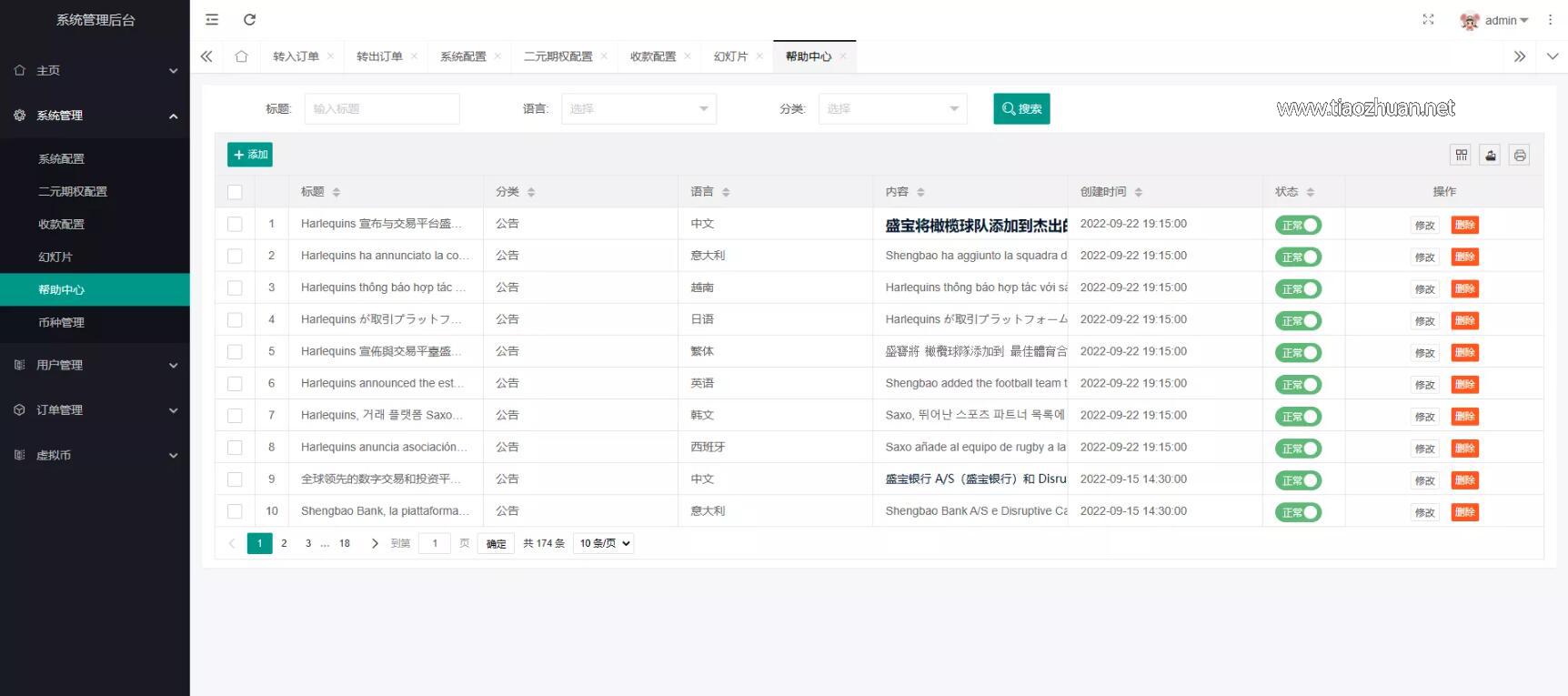Open the 语言 language dropdown
The image size is (1568, 696).
[638, 108]
